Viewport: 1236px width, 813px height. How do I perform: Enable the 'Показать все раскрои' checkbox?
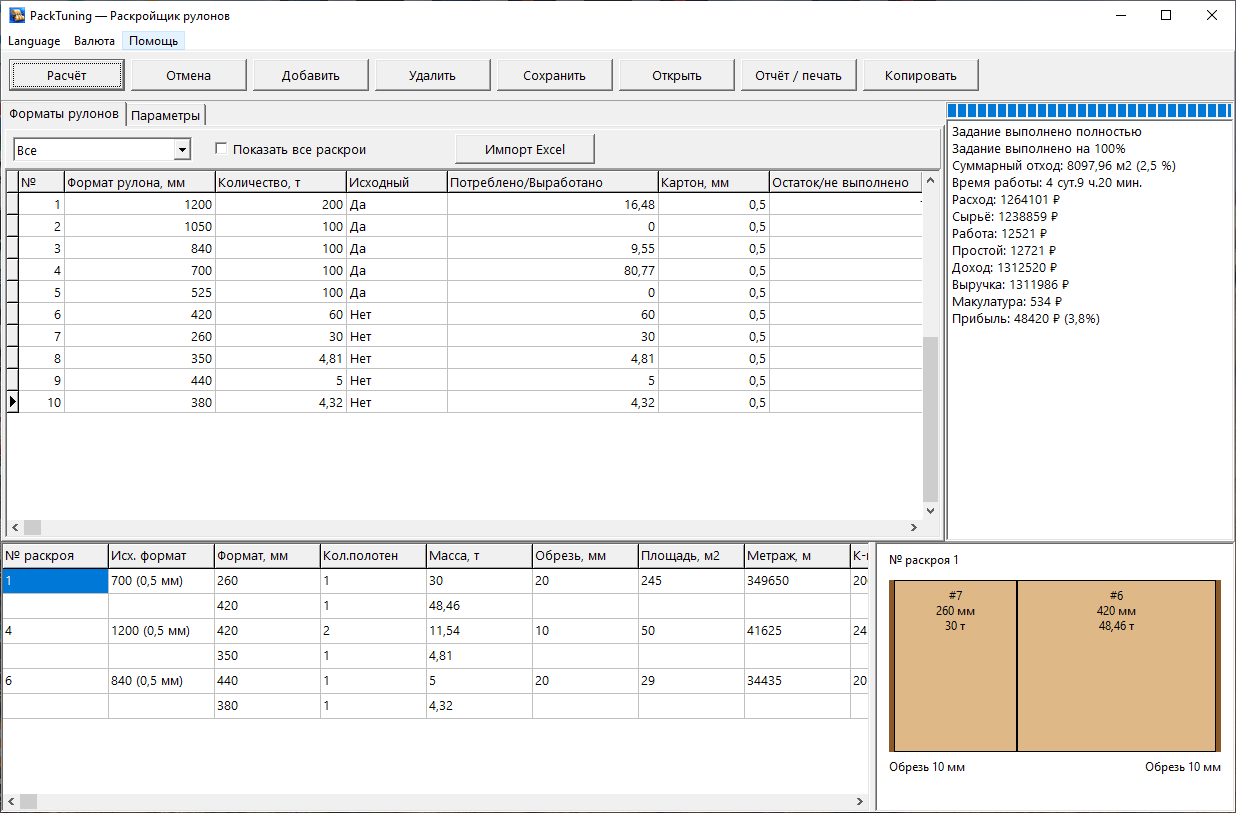pyautogui.click(x=222, y=150)
